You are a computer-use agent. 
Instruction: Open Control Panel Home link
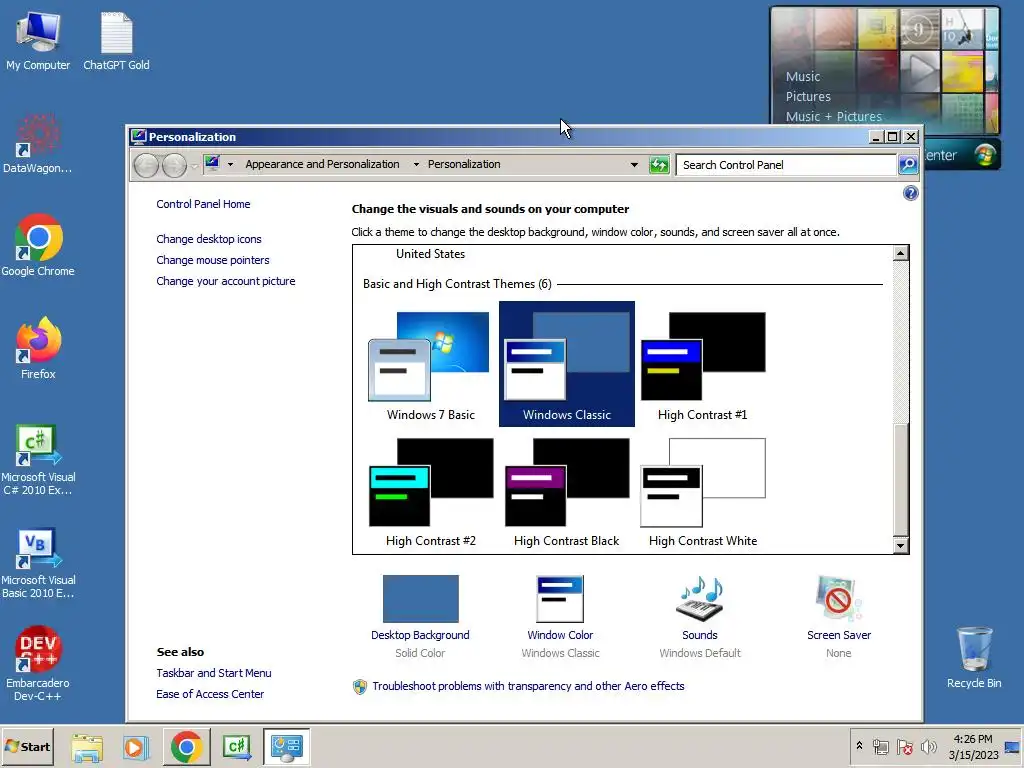[x=203, y=204]
